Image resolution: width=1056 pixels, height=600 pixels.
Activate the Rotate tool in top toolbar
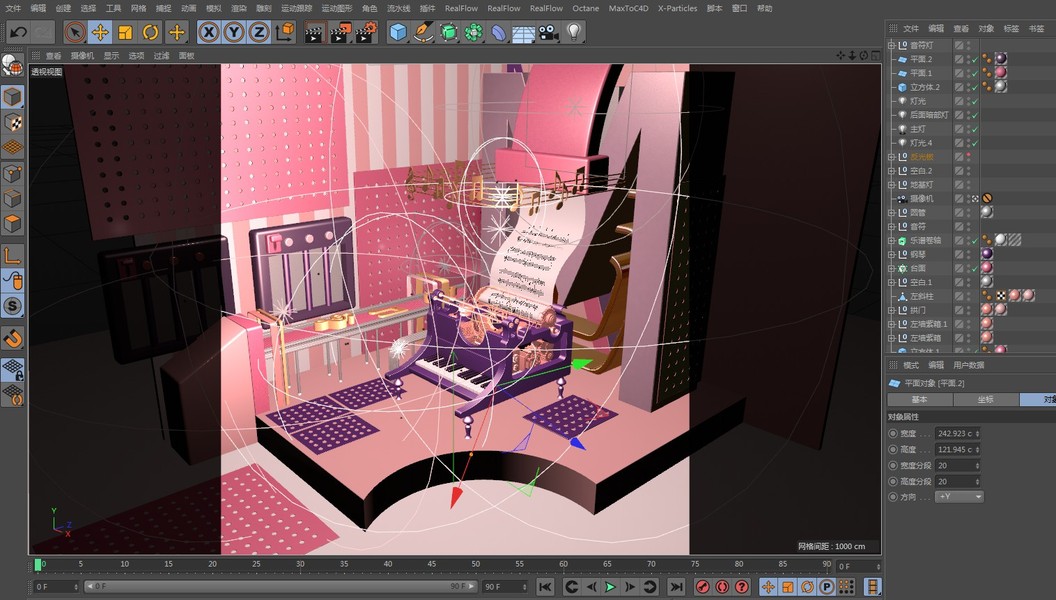[x=151, y=32]
